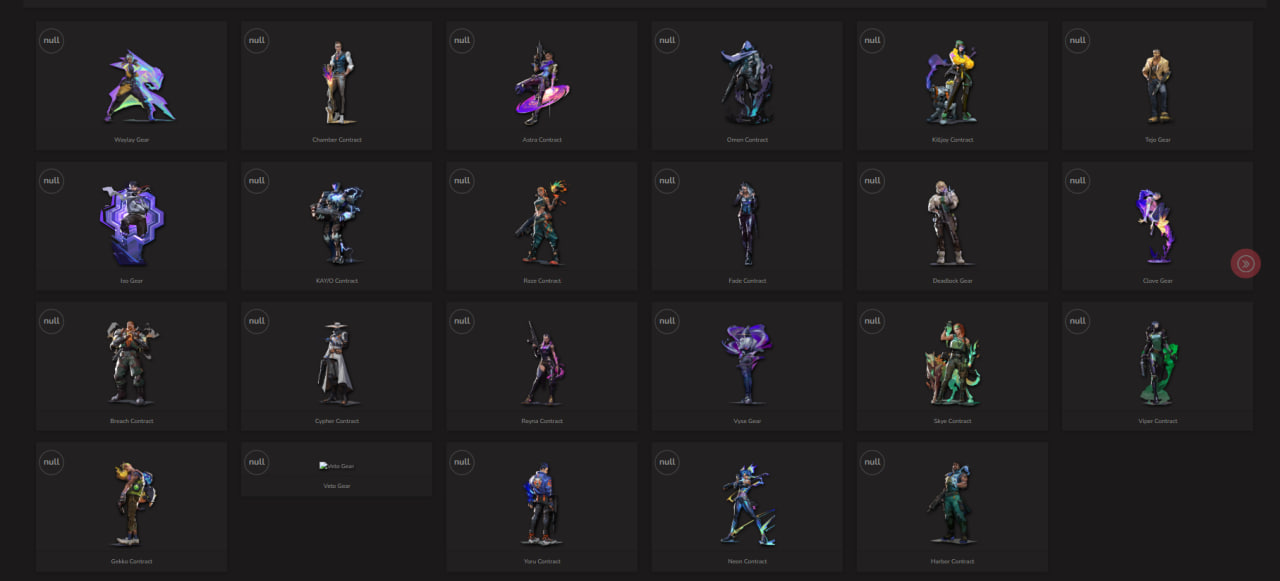Click the null badge on Tejo Gear card
This screenshot has width=1280, height=581.
tap(1078, 41)
